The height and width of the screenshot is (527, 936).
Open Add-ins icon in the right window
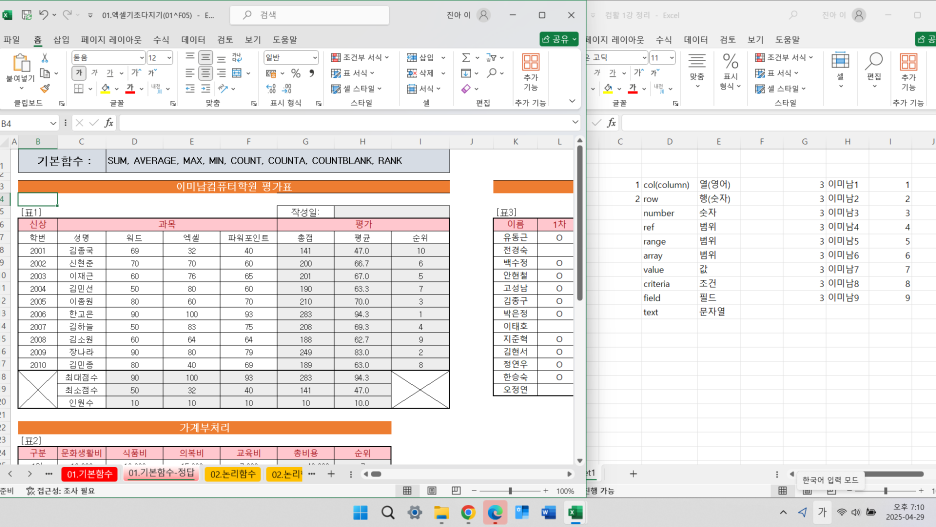tap(908, 68)
